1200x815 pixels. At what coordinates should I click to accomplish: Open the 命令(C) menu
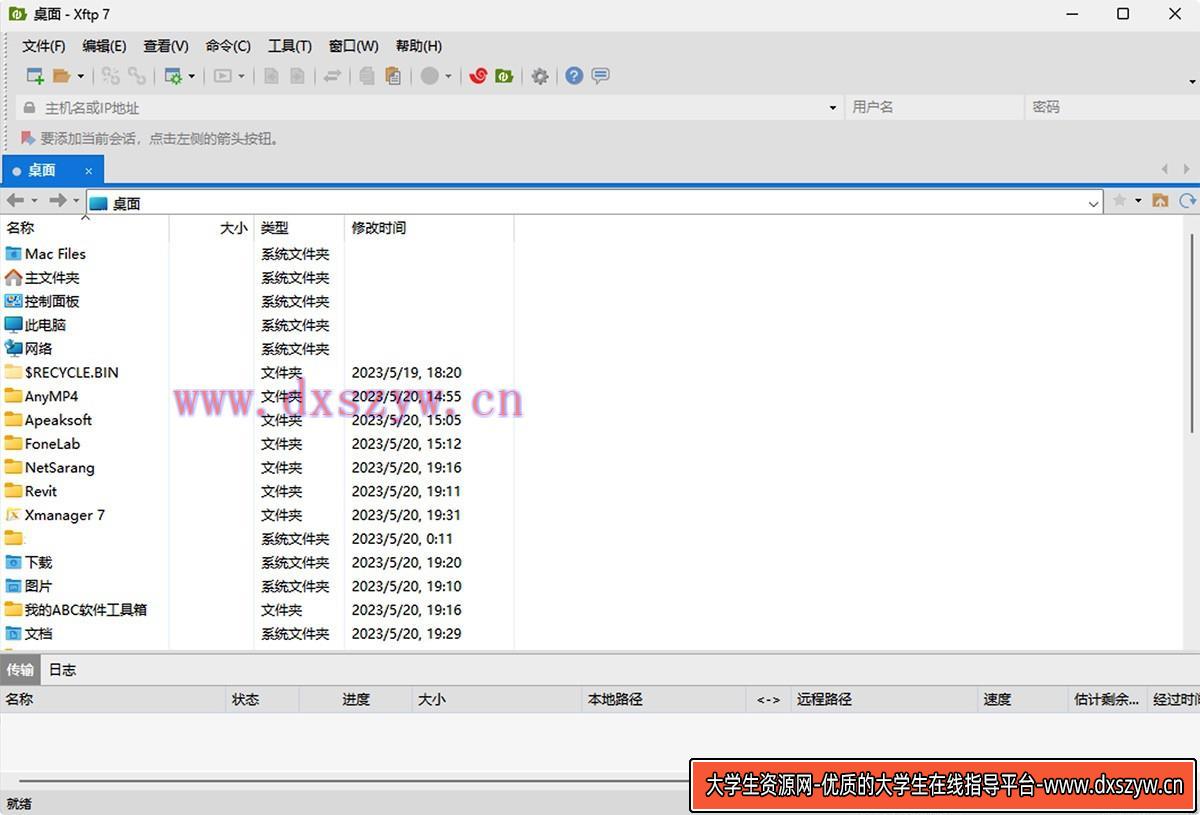(x=228, y=46)
